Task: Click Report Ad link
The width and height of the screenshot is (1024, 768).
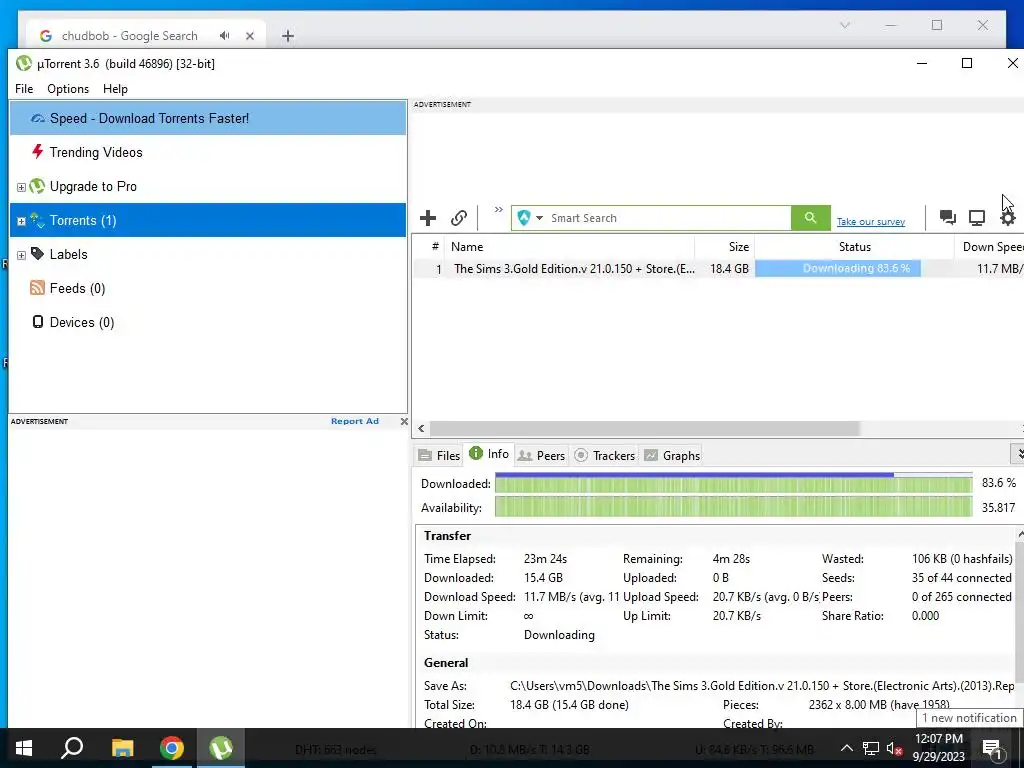Action: (x=355, y=421)
